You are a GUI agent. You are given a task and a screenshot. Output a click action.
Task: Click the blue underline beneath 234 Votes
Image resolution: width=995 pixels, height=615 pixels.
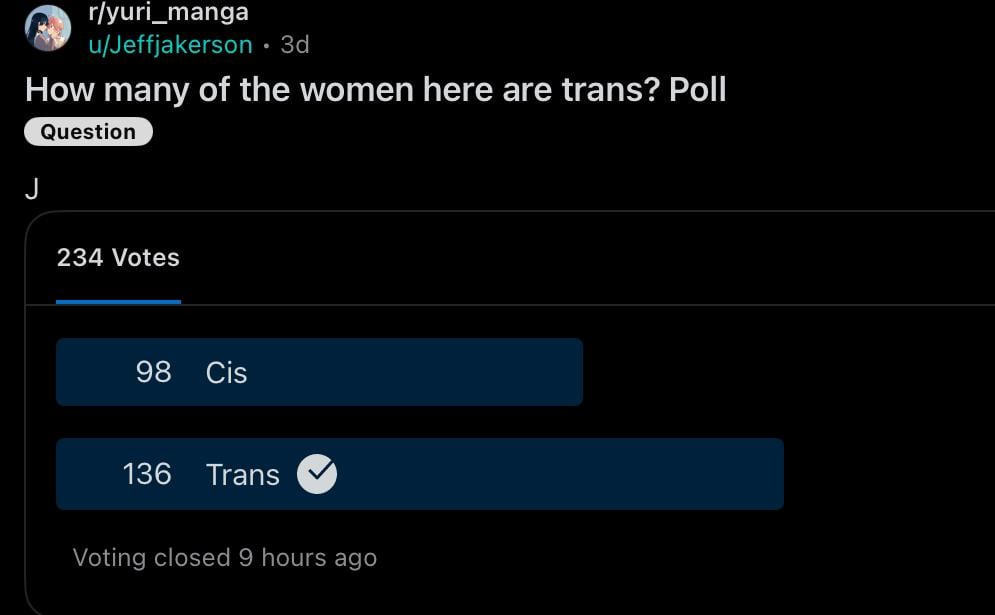[119, 302]
